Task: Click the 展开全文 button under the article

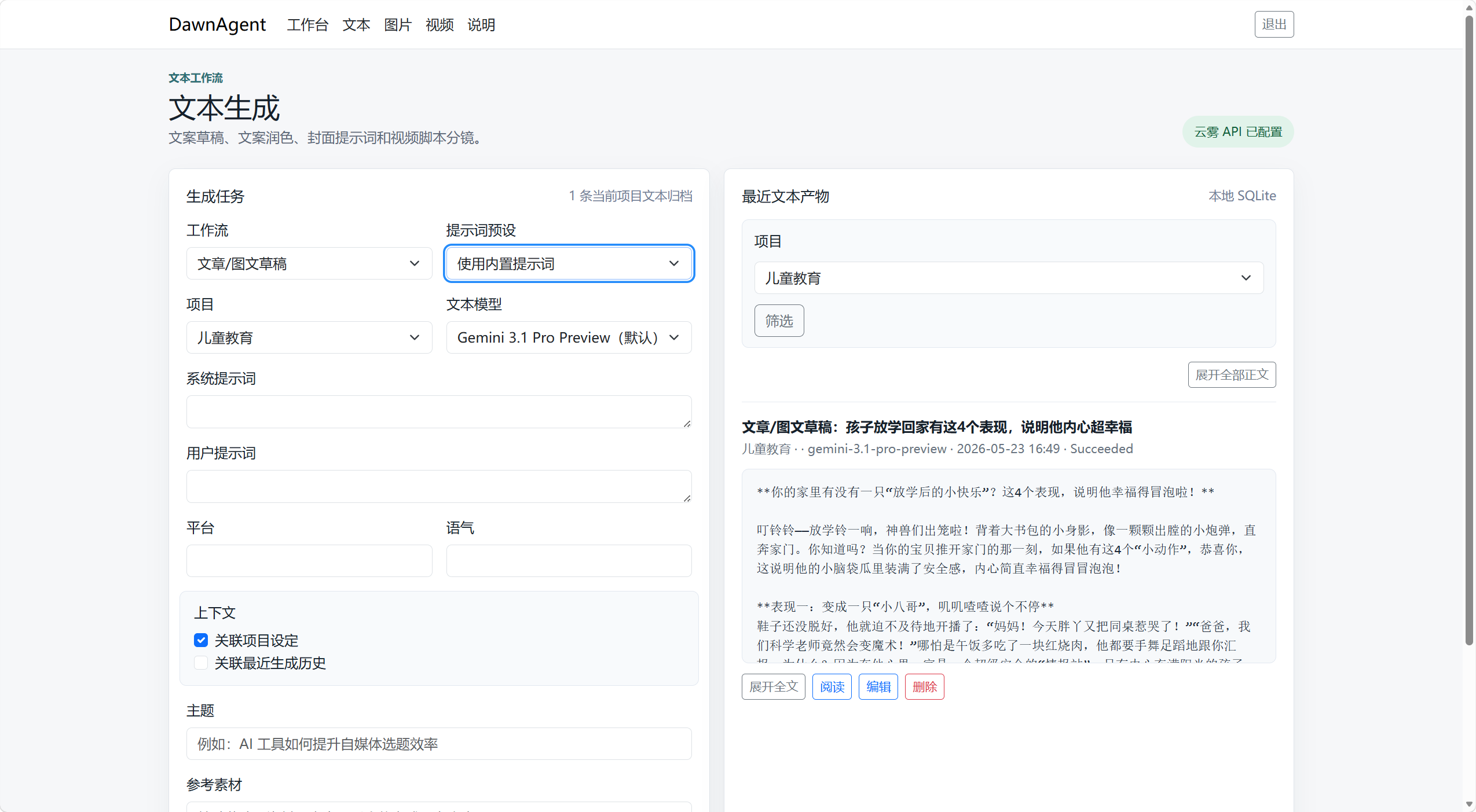Action: pyautogui.click(x=773, y=686)
